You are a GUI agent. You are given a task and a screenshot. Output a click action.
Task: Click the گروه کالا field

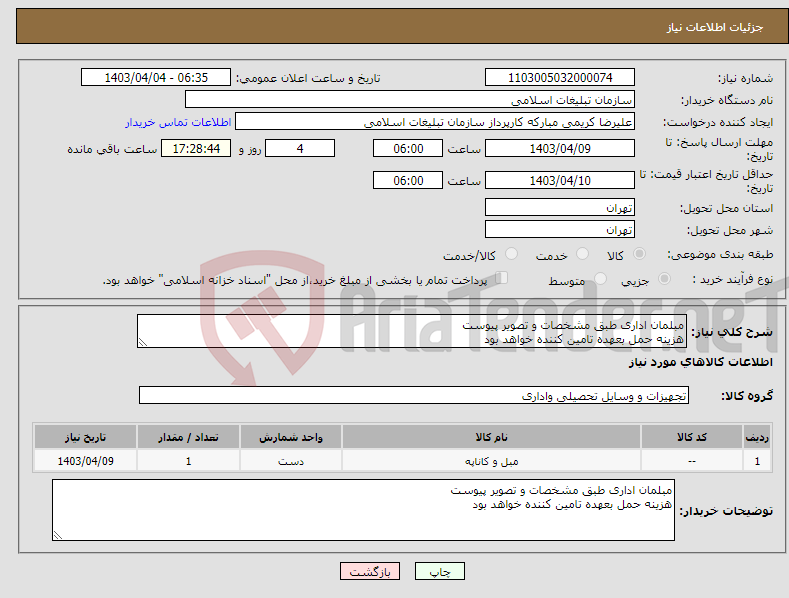(414, 396)
